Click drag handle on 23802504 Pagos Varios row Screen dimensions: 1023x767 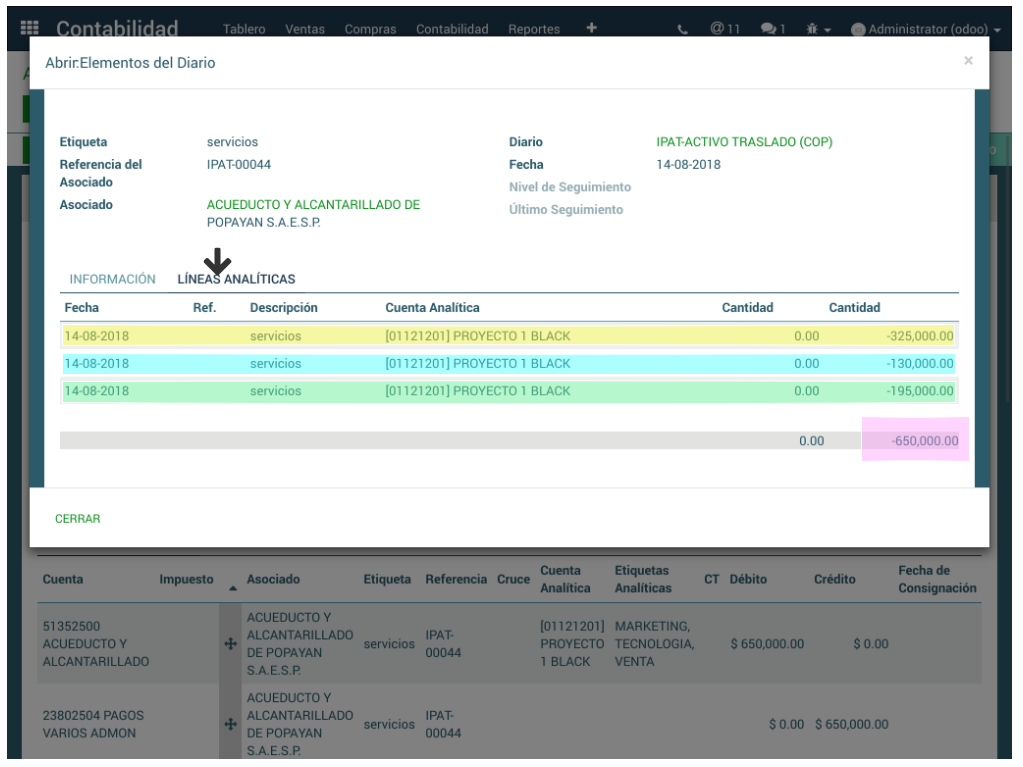click(231, 724)
